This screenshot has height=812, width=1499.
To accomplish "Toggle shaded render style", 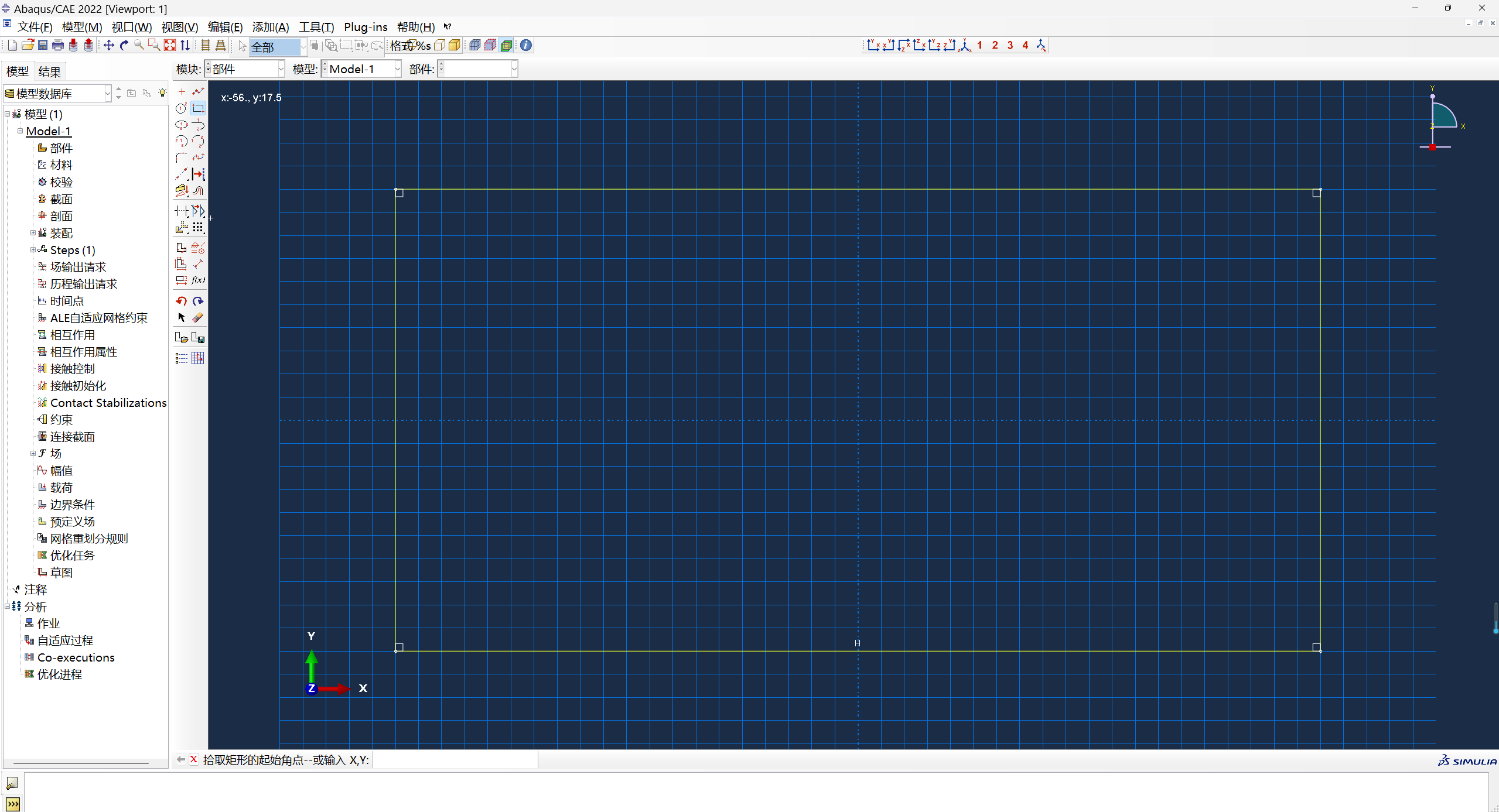I will pyautogui.click(x=455, y=45).
